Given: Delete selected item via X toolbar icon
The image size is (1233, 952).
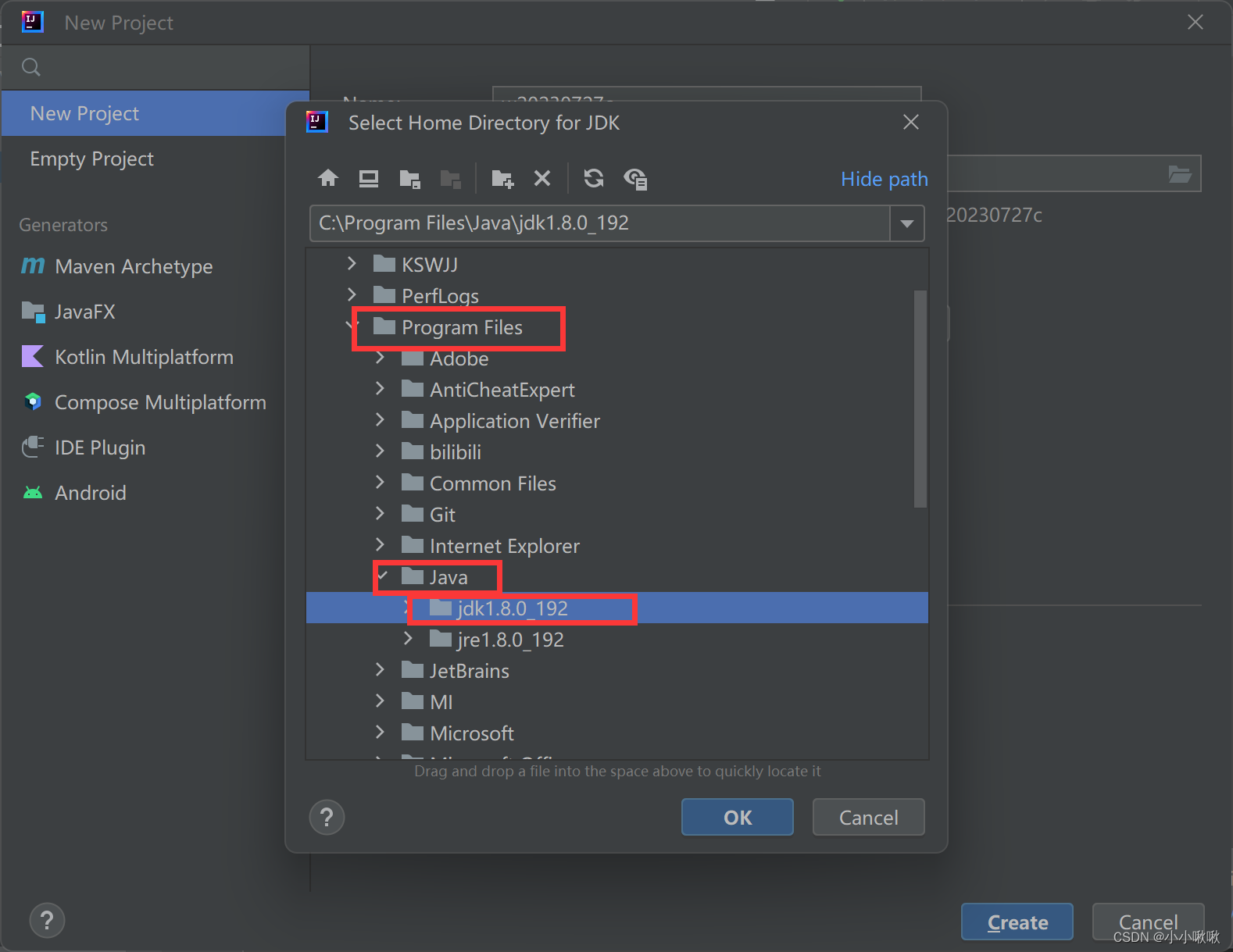Looking at the screenshot, I should click(x=542, y=178).
